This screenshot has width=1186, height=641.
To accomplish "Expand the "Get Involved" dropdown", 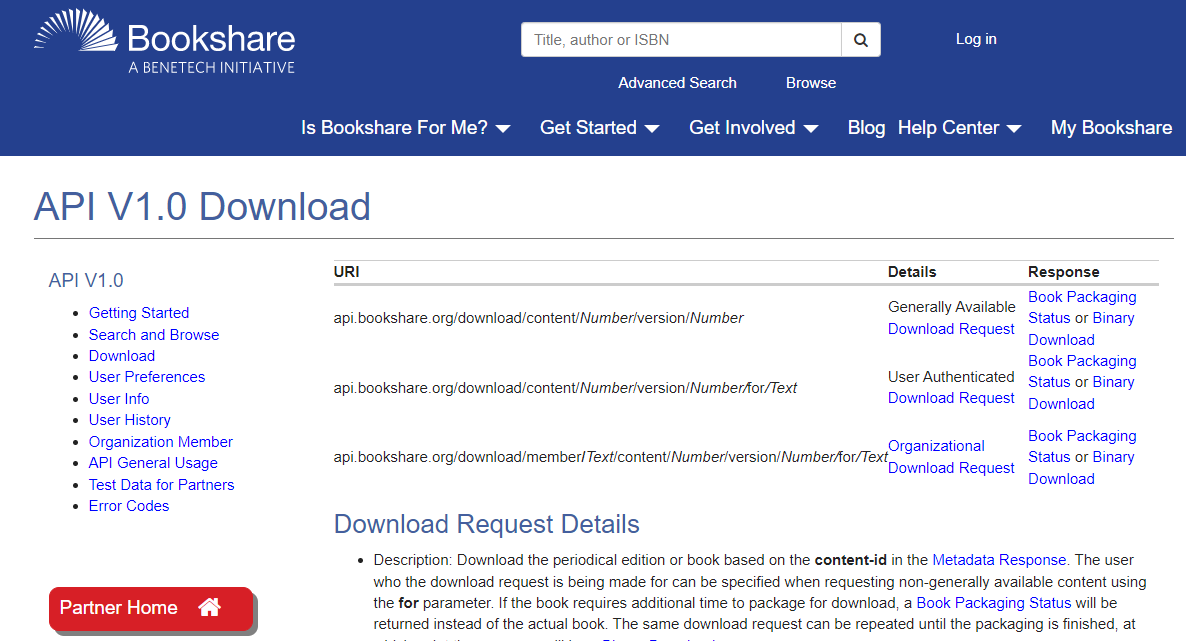I will (744, 128).
